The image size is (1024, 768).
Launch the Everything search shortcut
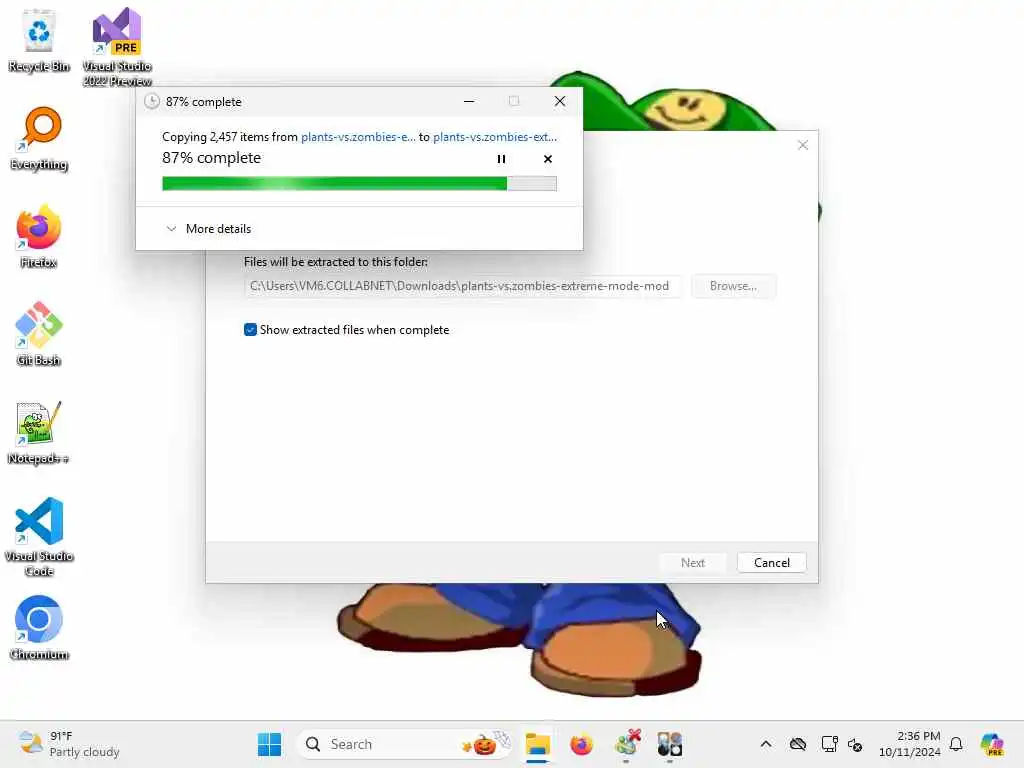pyautogui.click(x=39, y=138)
